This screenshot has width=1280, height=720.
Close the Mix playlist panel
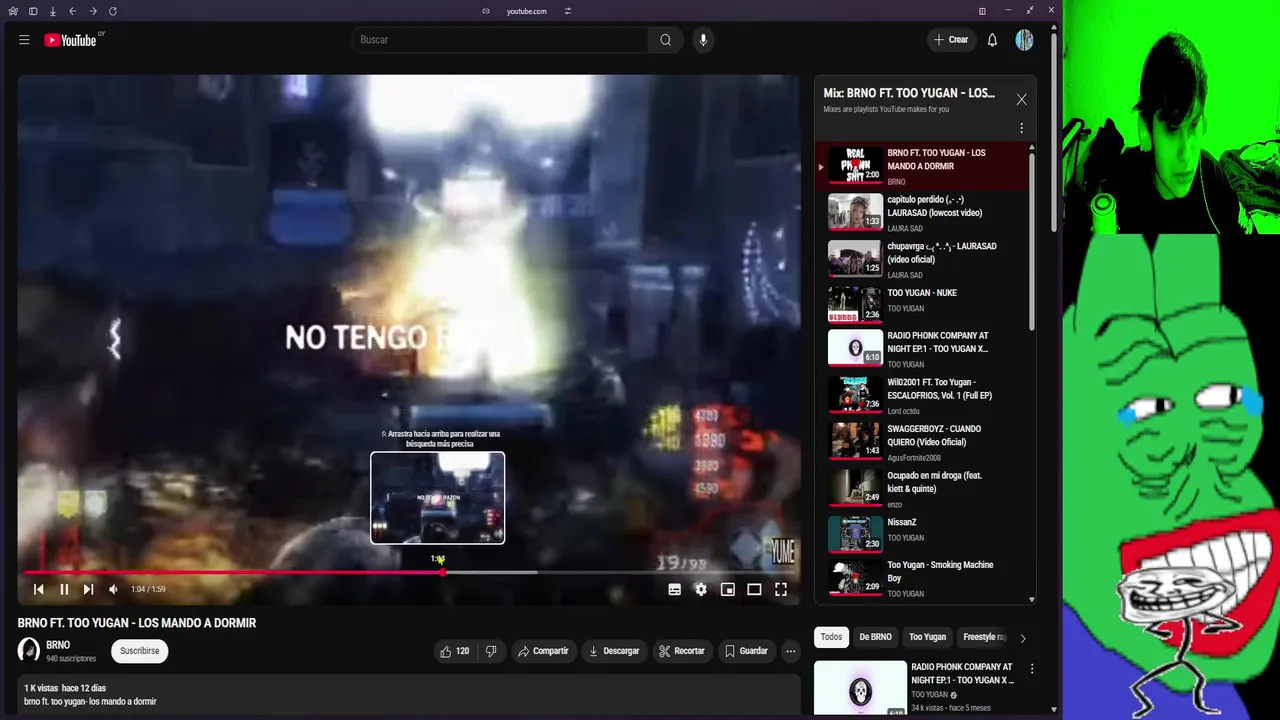[x=1021, y=99]
